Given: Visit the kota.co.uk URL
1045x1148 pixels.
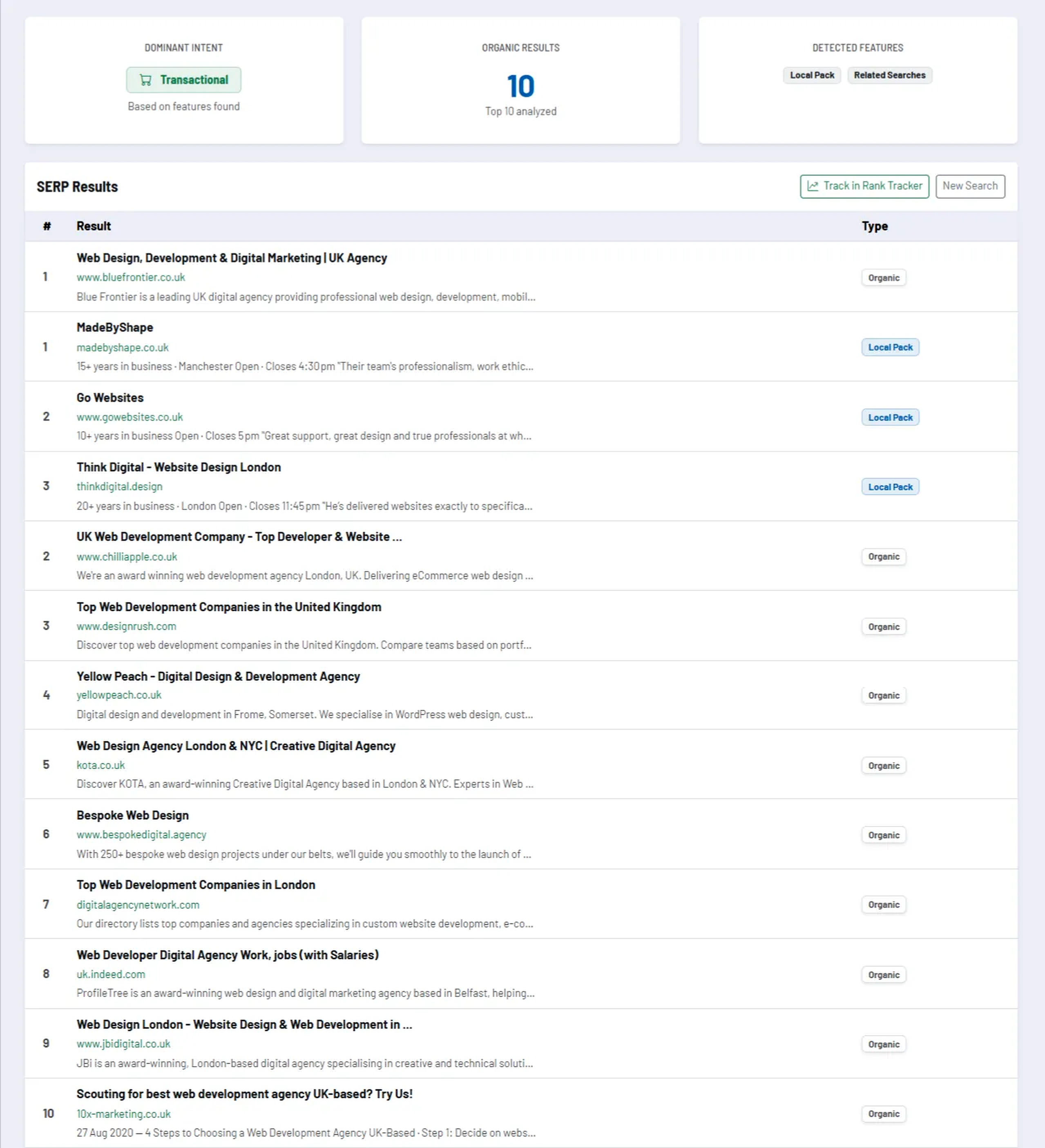Looking at the screenshot, I should 101,765.
